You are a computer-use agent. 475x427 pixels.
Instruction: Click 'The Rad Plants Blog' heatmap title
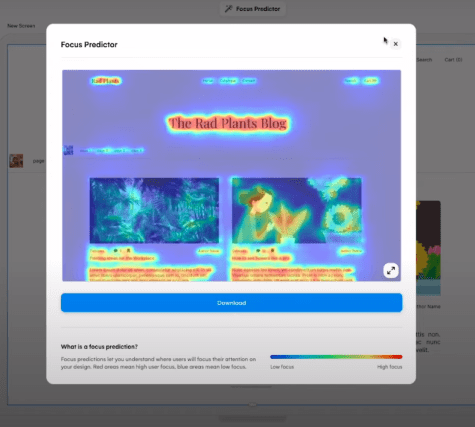228,123
